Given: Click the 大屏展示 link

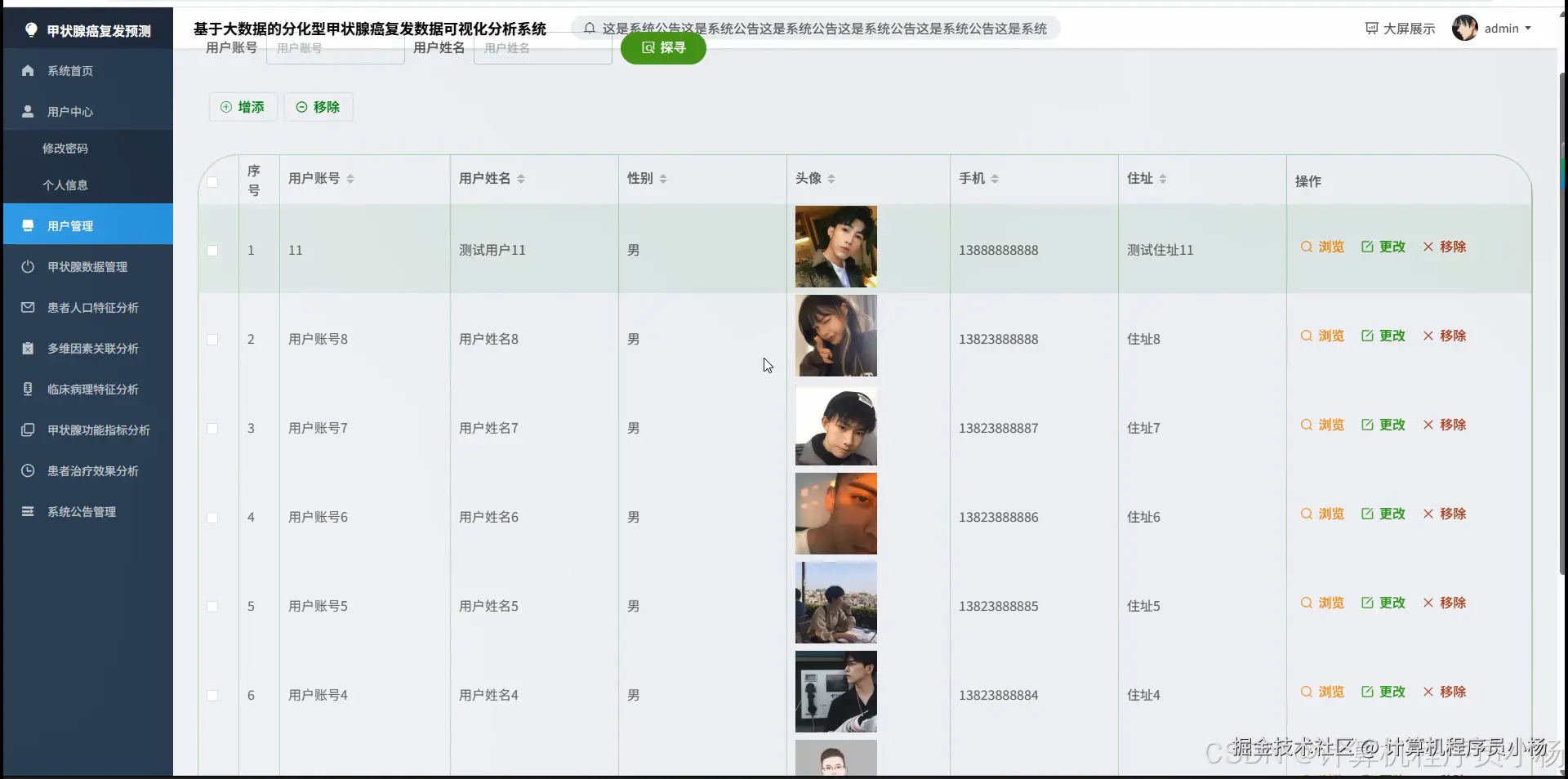Looking at the screenshot, I should (x=1400, y=29).
